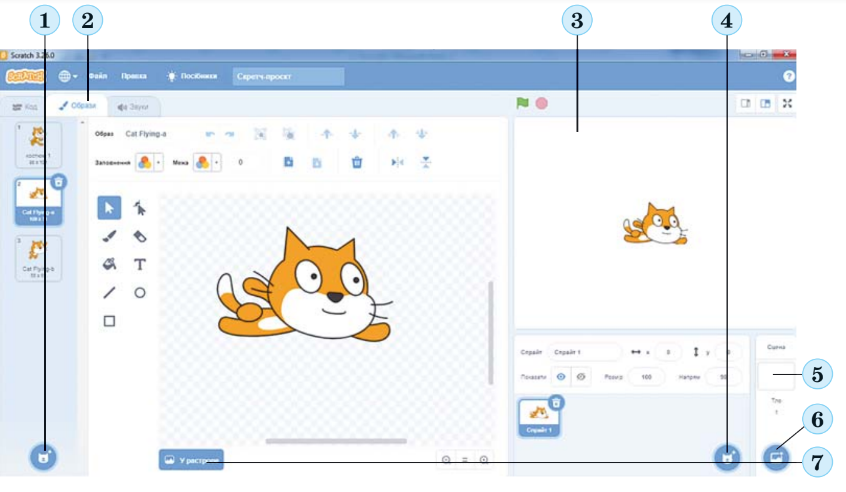
Task: Select the Reshape tool
Action: (140, 208)
